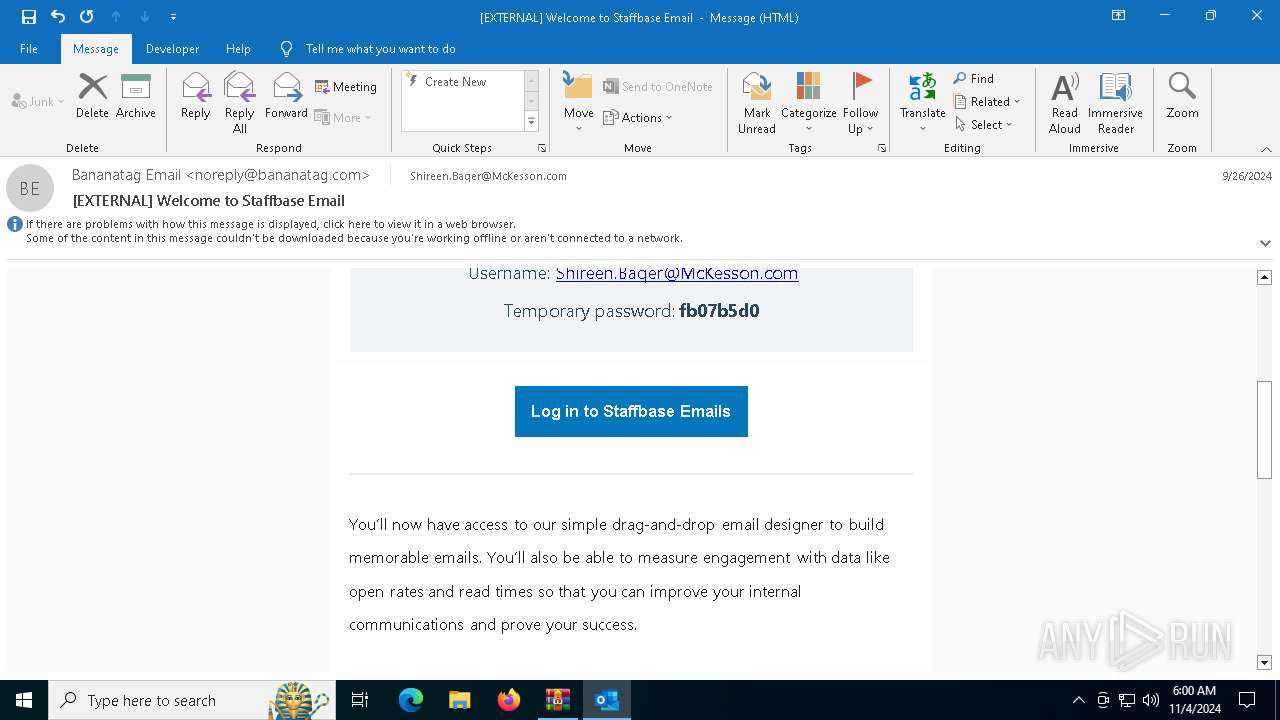This screenshot has height=720, width=1280.
Task: Click the vertical scrollbar thumb
Action: click(x=1264, y=430)
